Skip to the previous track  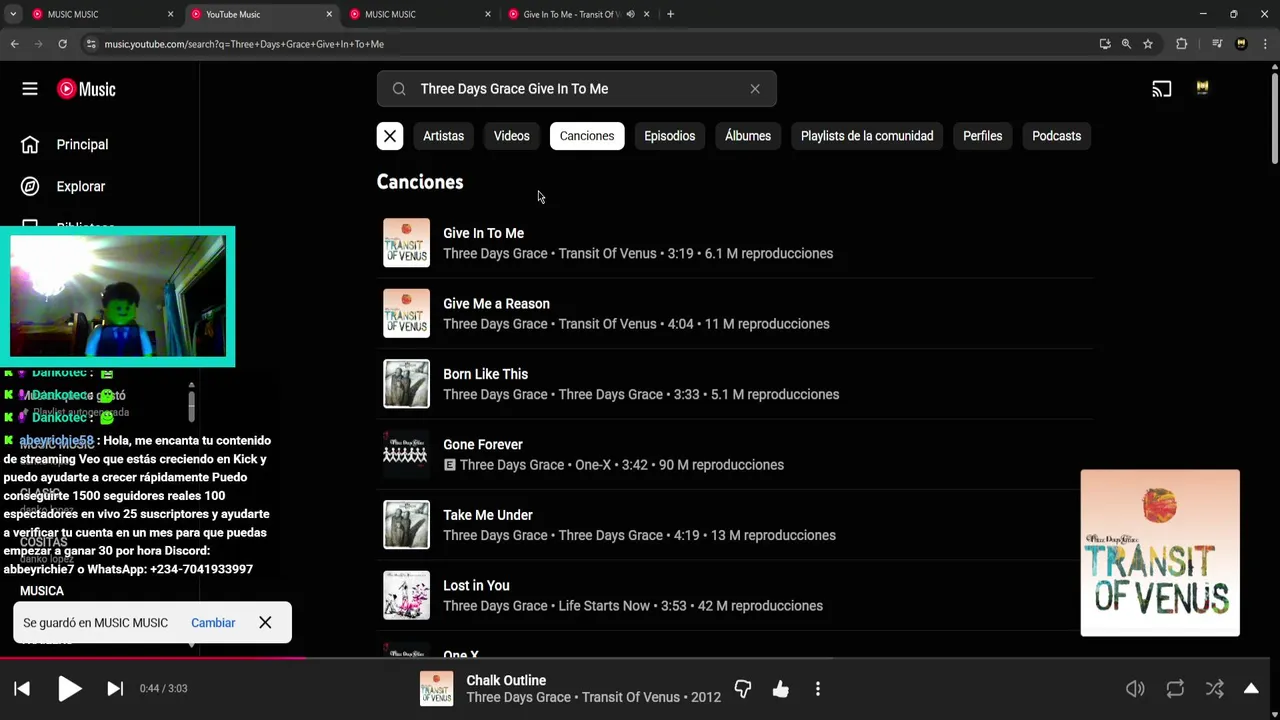[22, 689]
